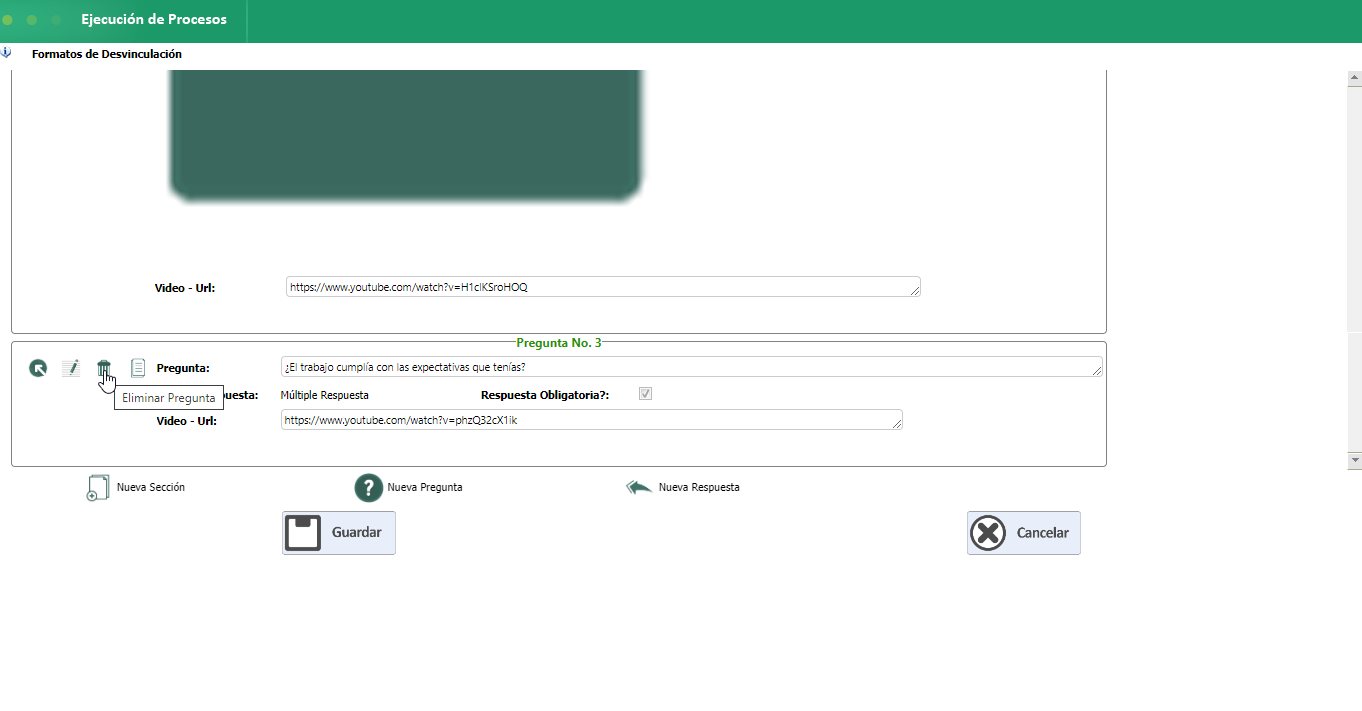Click the Formatos de Desvinculación title
1362x711 pixels.
(107, 54)
